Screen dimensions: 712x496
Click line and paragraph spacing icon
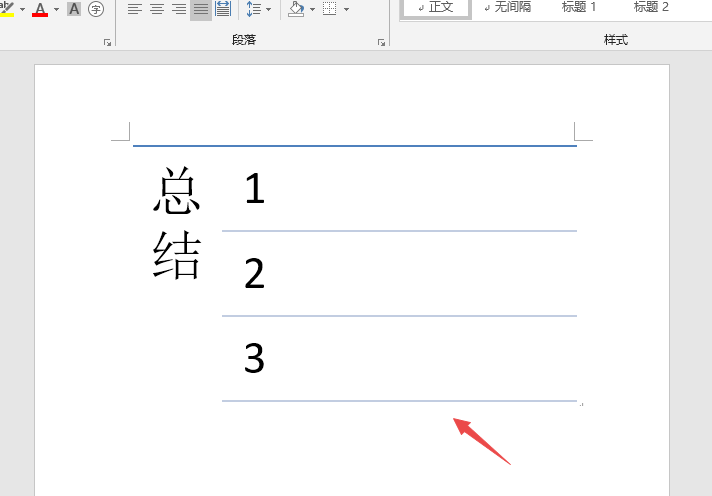pyautogui.click(x=253, y=9)
